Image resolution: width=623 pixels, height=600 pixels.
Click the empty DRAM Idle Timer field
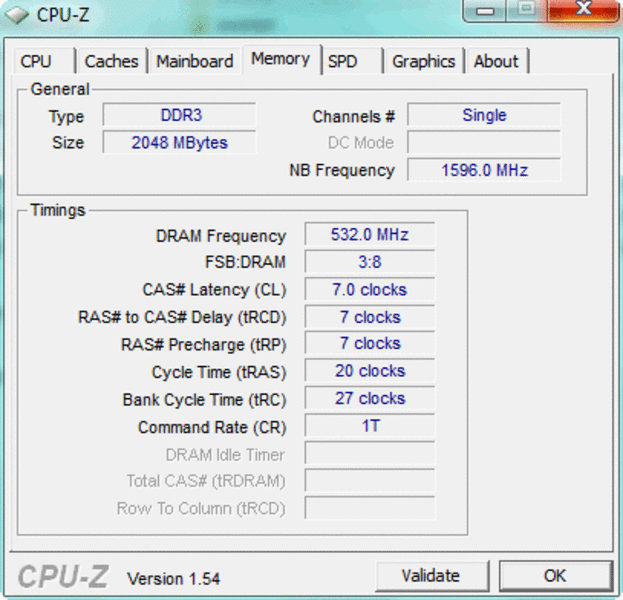pos(370,453)
